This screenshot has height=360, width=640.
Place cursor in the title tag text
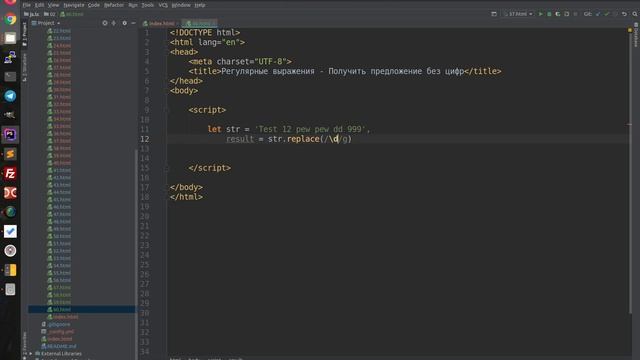pyautogui.click(x=342, y=71)
